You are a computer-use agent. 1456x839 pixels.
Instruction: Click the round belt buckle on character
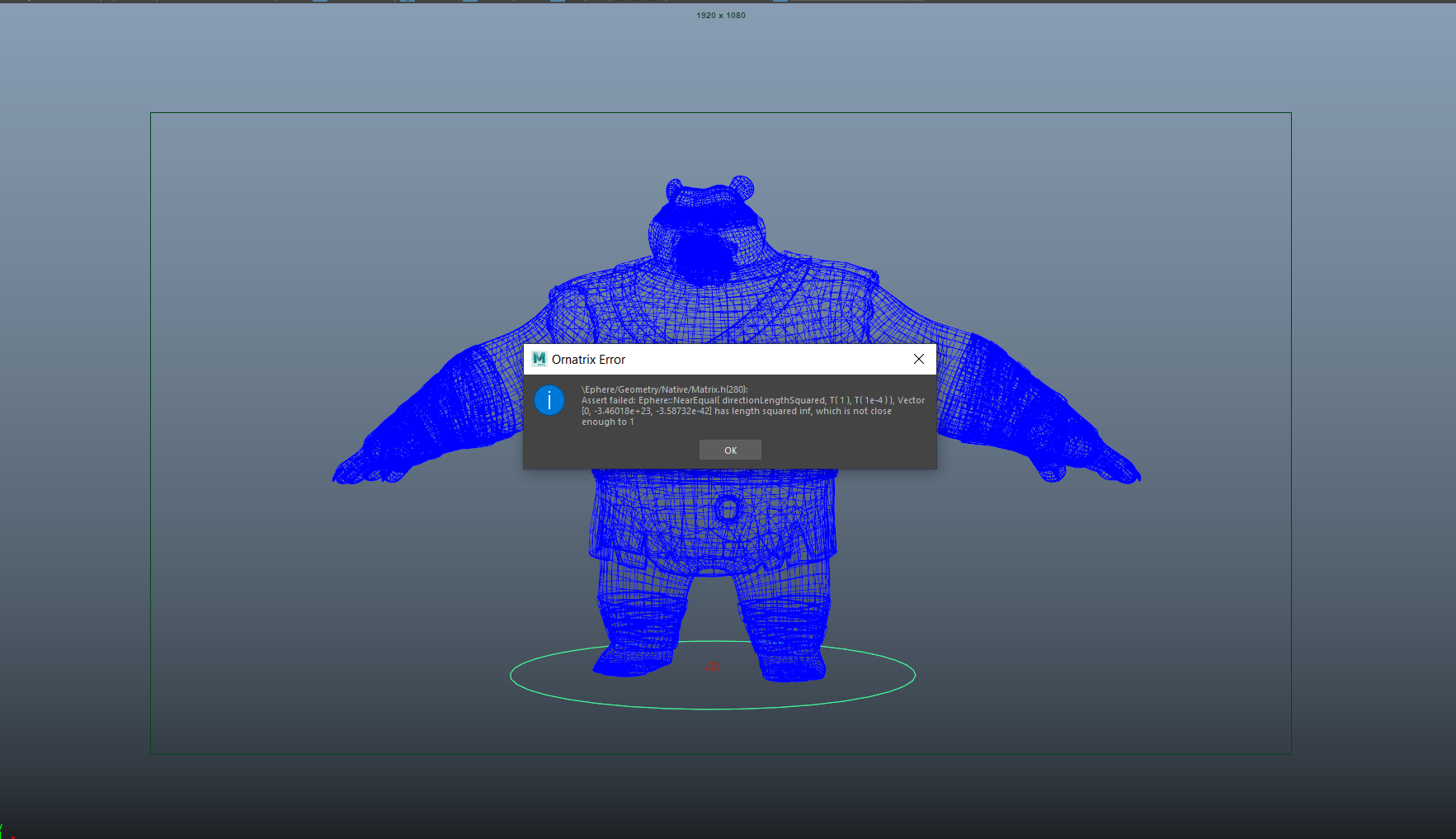click(727, 509)
